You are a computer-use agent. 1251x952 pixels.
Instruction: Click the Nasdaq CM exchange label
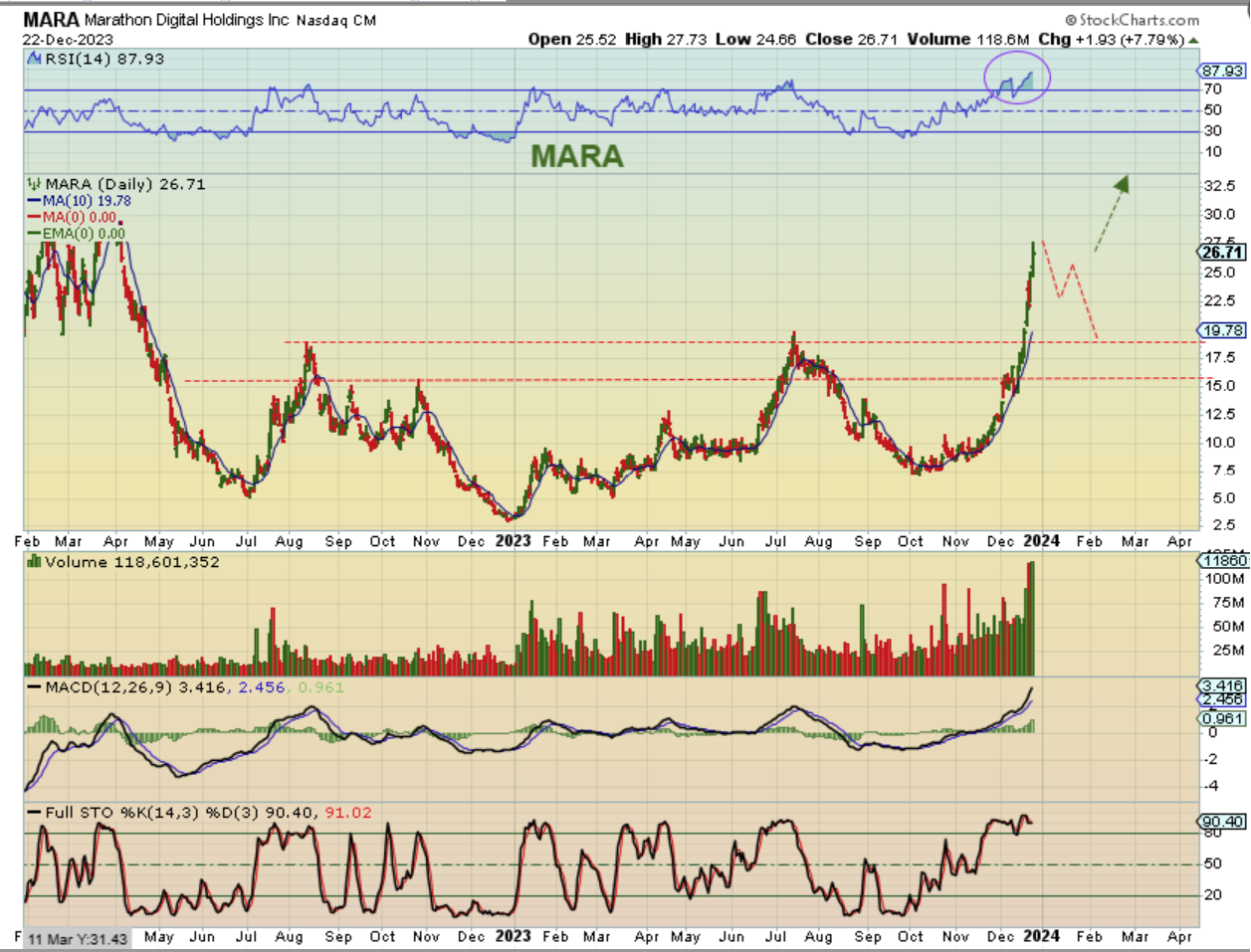pyautogui.click(x=336, y=20)
